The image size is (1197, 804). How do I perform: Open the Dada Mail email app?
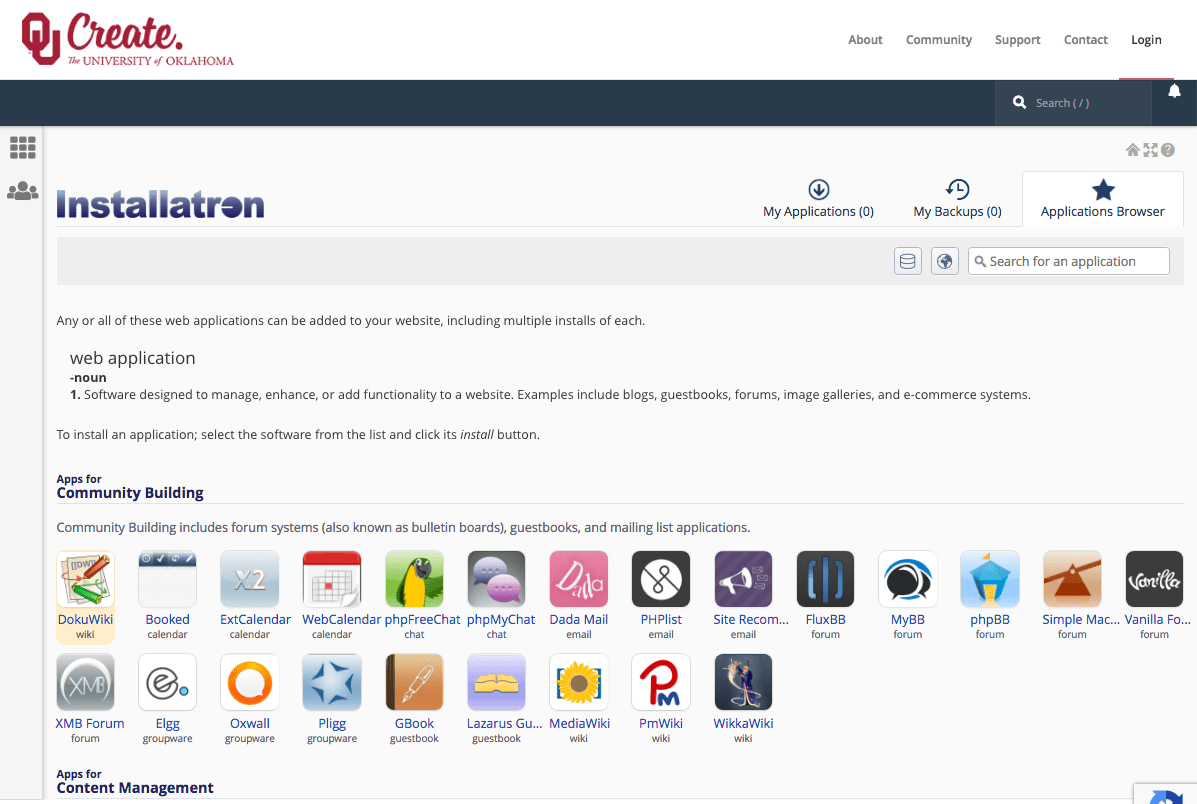579,579
